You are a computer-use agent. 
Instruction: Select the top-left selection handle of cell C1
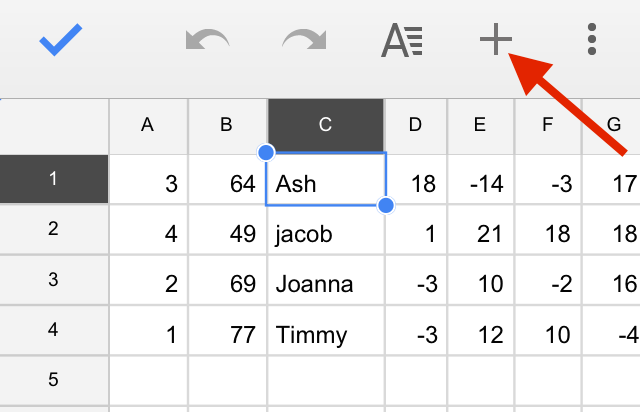coord(266,152)
